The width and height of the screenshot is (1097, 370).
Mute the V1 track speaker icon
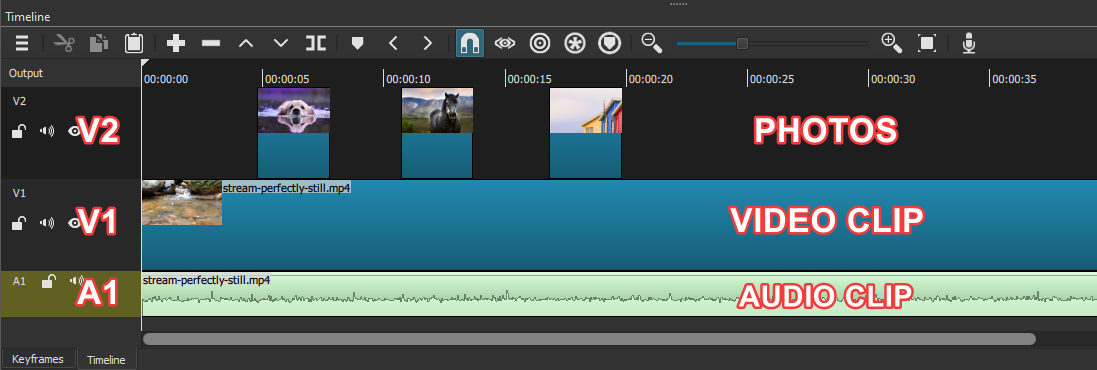(x=47, y=223)
